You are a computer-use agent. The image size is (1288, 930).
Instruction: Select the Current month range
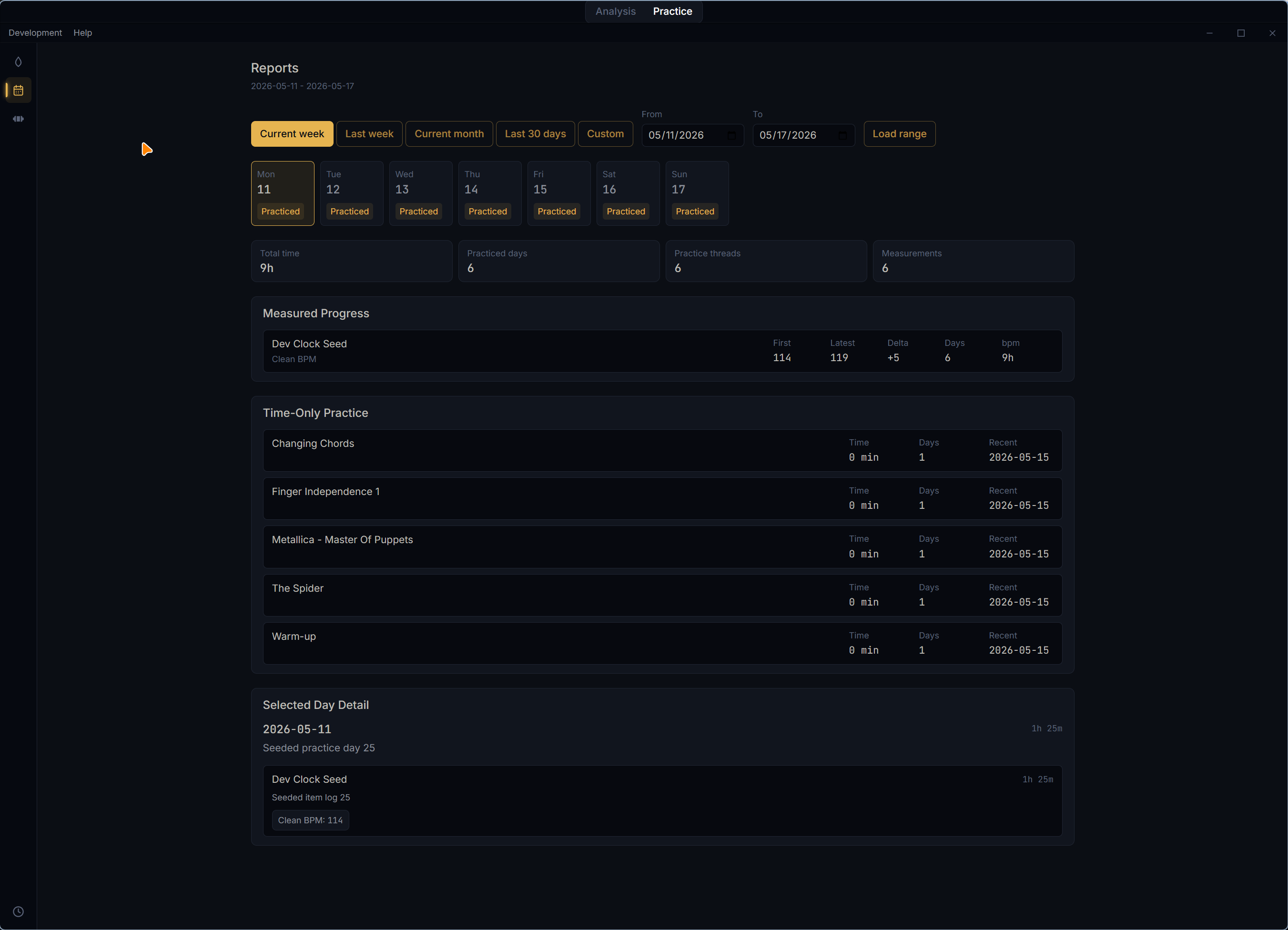pyautogui.click(x=449, y=134)
